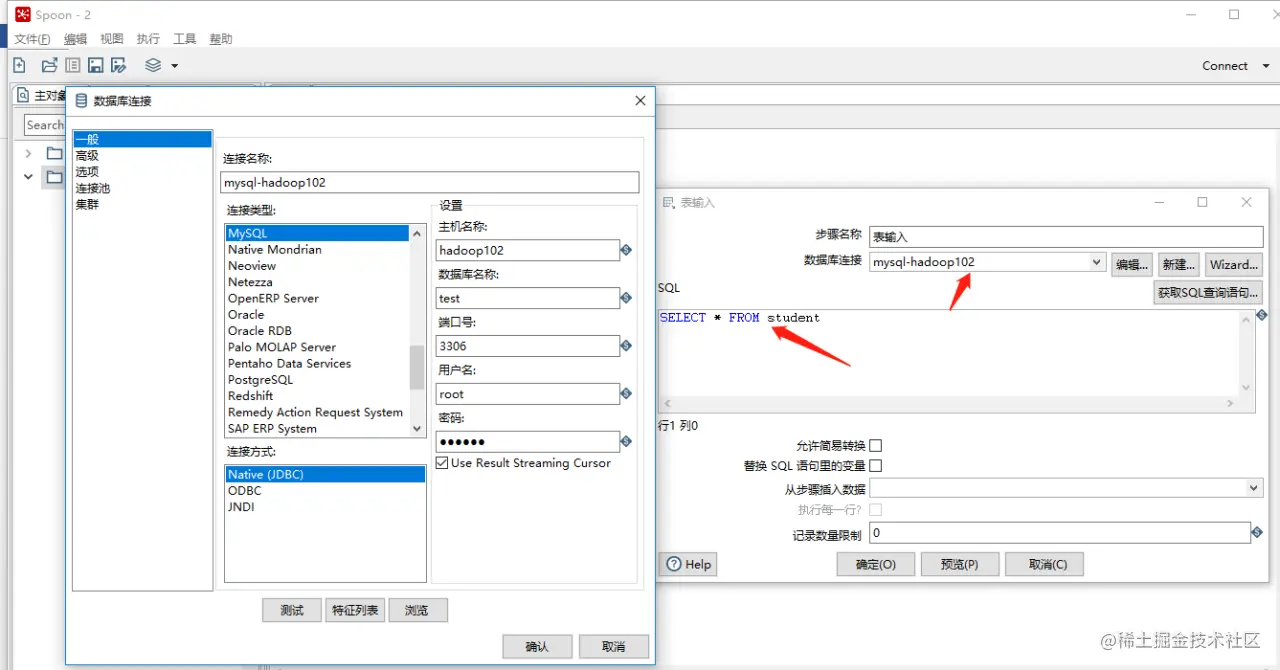Click the save toolbar icon

coord(95,65)
